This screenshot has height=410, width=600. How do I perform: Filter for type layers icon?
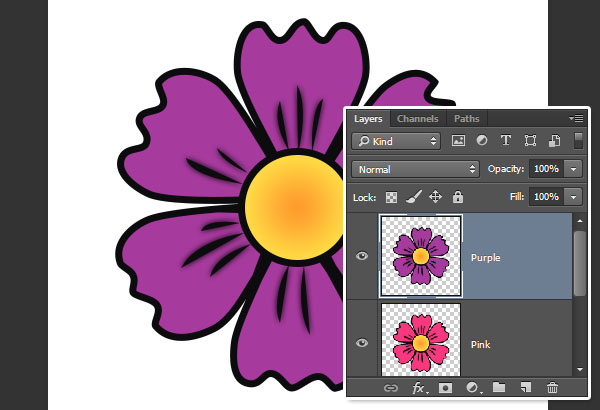tap(506, 140)
